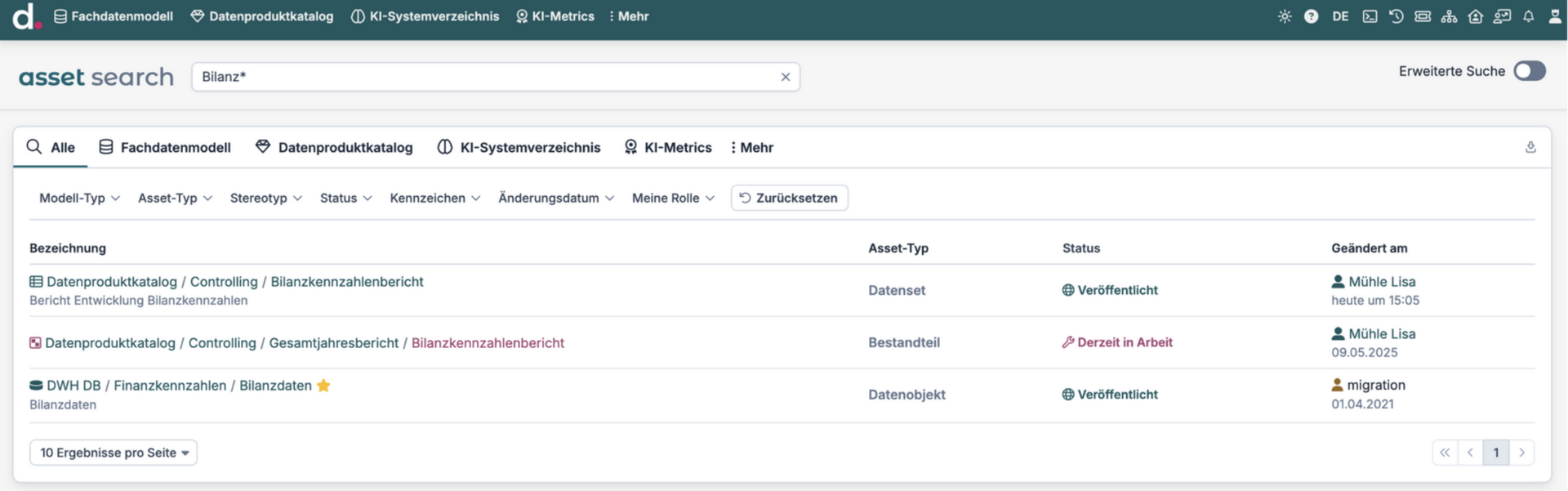Open the terminal console icon
1568x491 pixels.
(x=1370, y=16)
